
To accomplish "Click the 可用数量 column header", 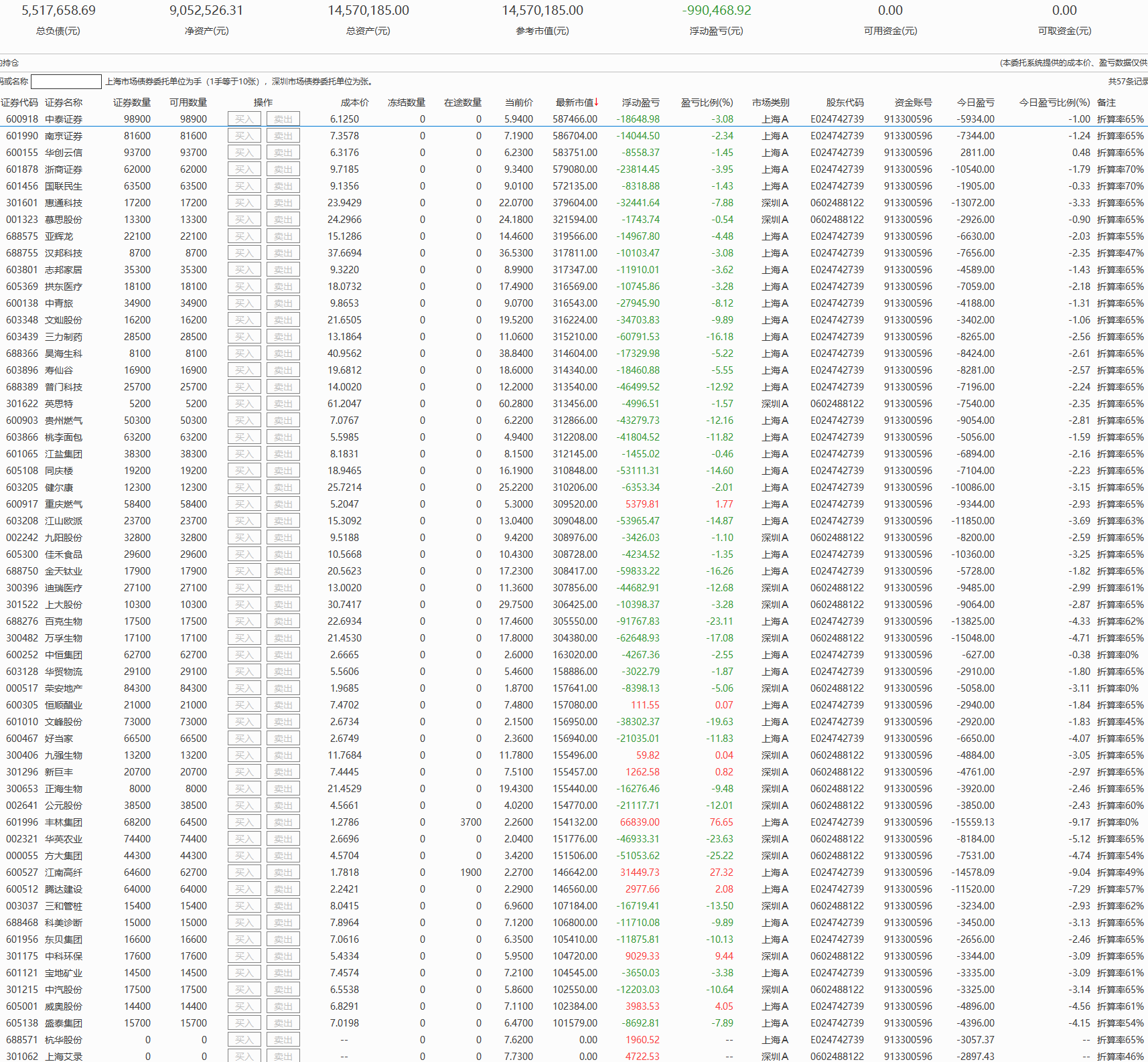I will pos(188,102).
